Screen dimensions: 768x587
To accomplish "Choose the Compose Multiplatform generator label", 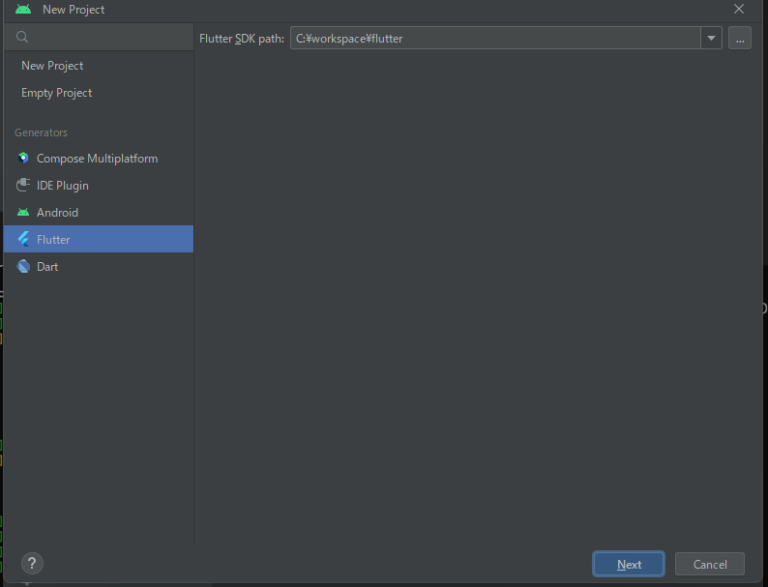I will [x=97, y=158].
